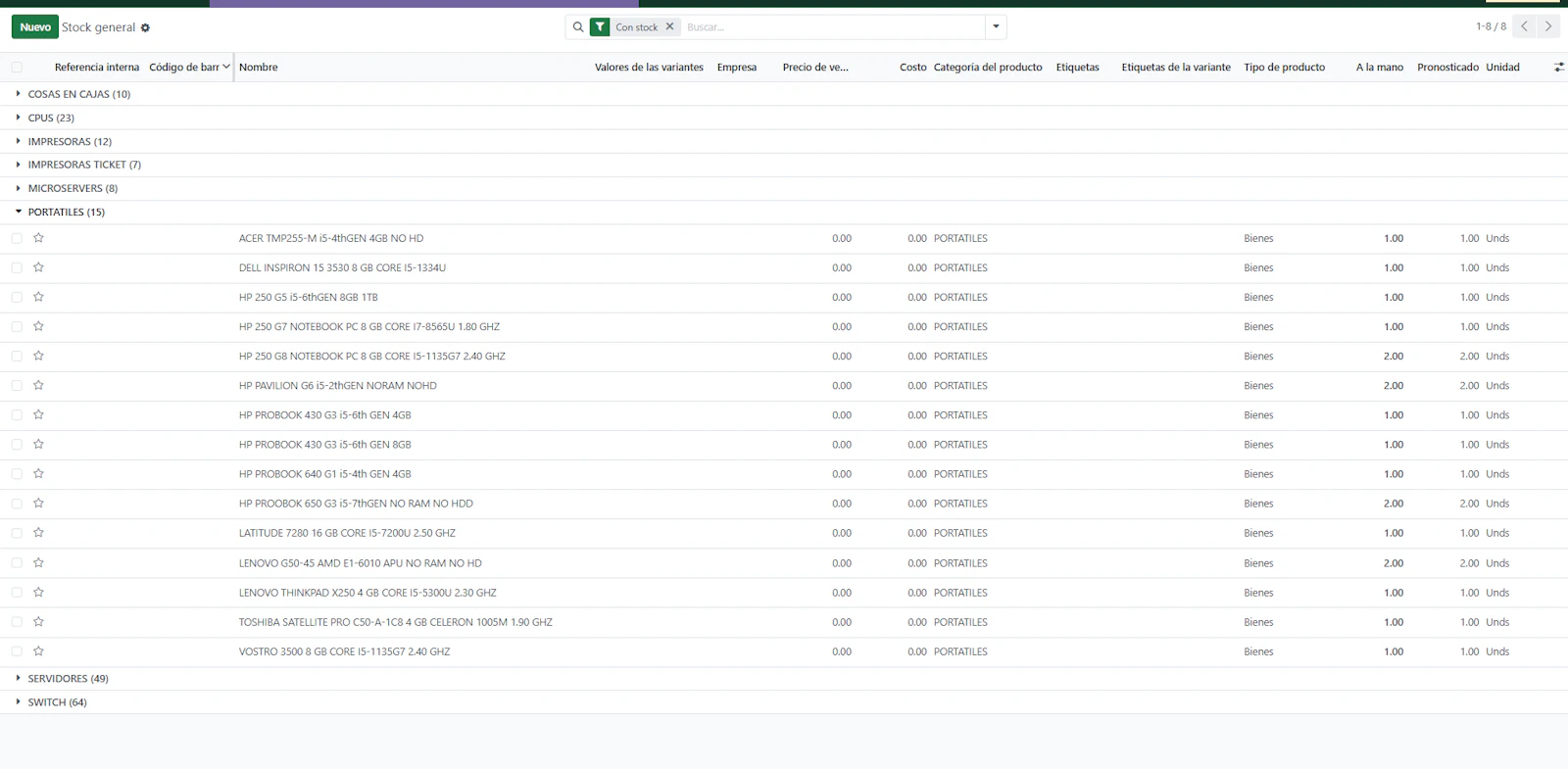Screen dimensions: 1568x769
Task: Favorite the HP PROOBOK 650 G3 row
Action: [39, 503]
